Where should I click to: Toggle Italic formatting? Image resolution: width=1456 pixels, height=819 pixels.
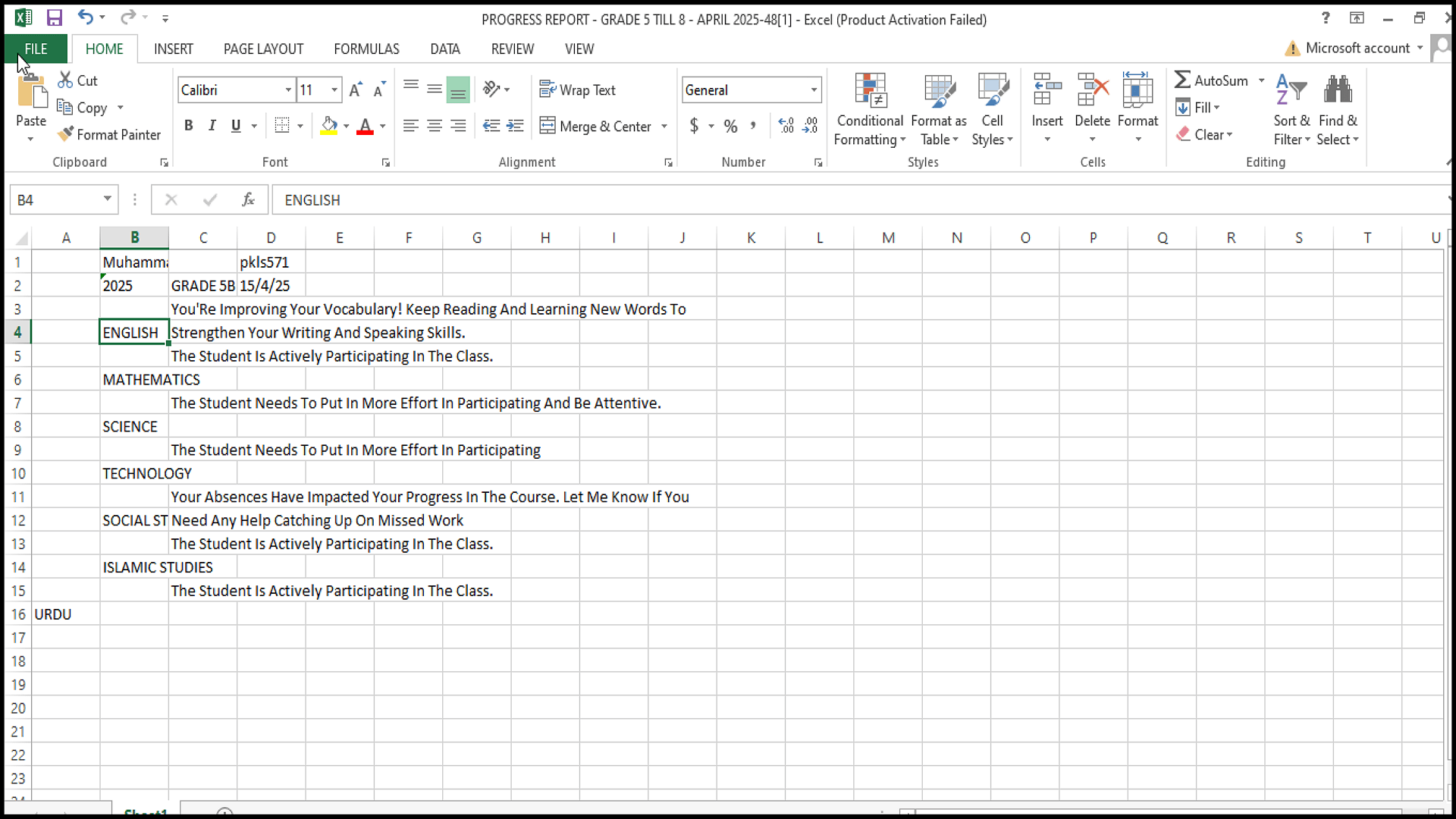coord(212,125)
